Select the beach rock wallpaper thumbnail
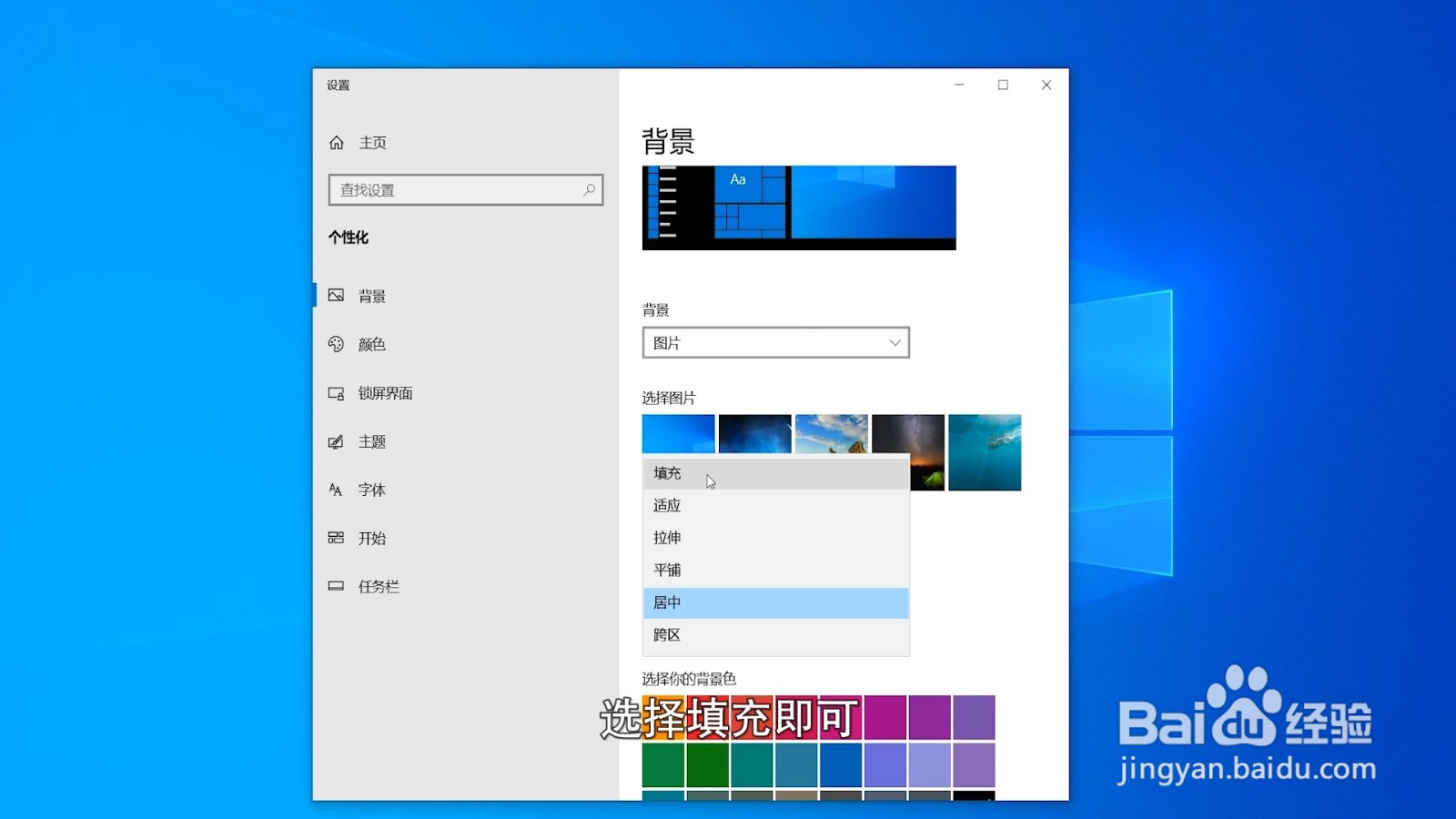 (x=831, y=434)
